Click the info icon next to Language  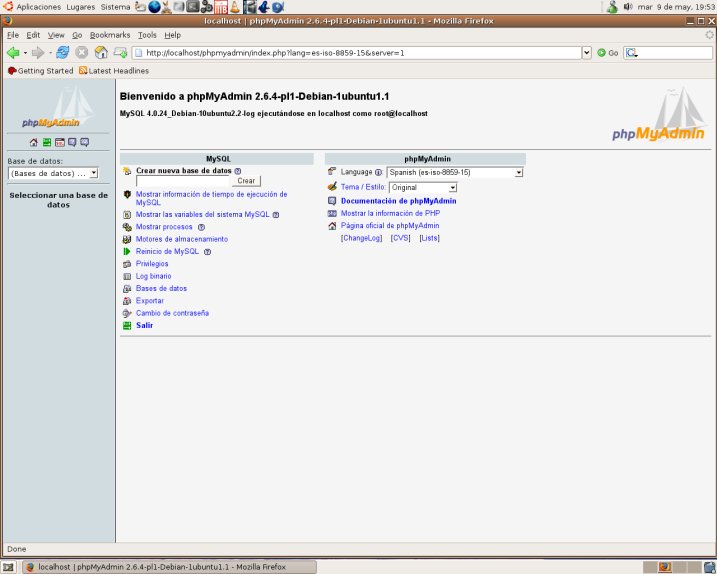tap(378, 172)
